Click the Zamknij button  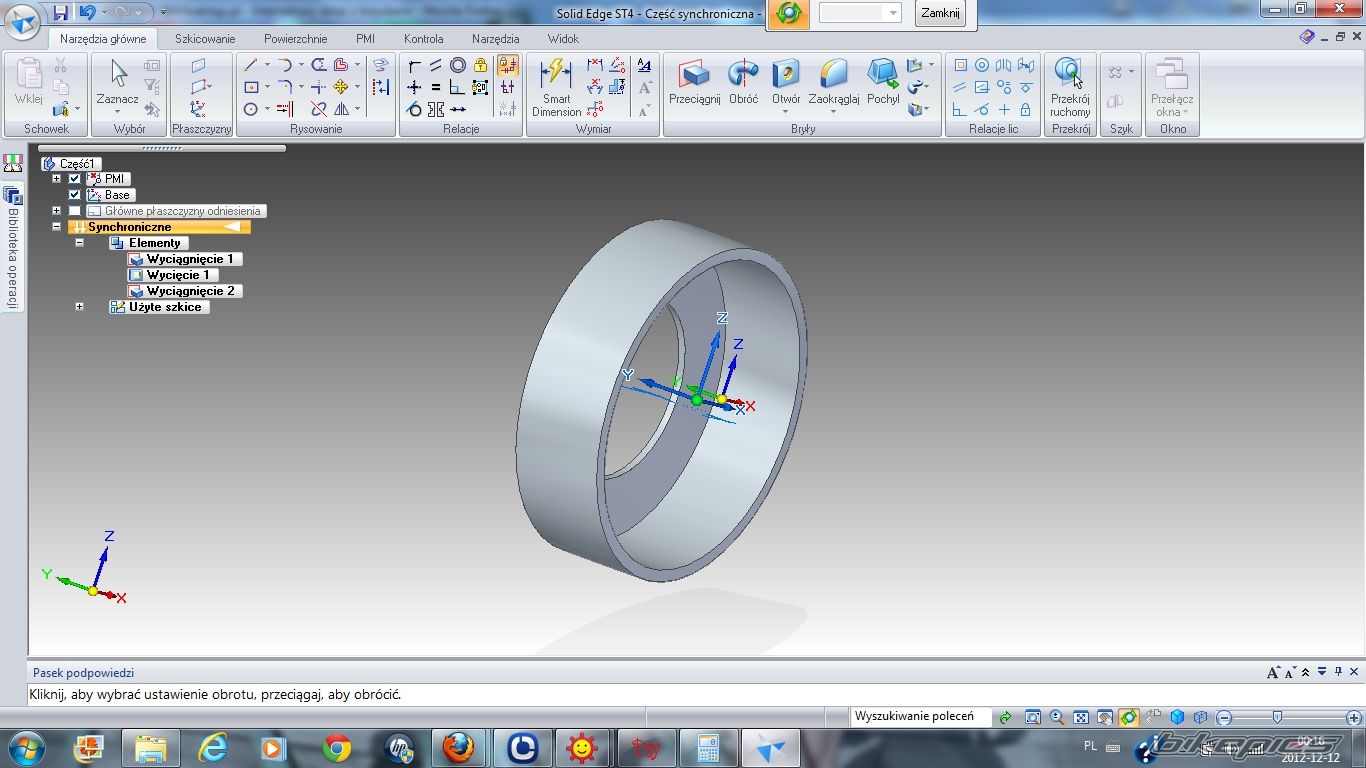tap(941, 13)
